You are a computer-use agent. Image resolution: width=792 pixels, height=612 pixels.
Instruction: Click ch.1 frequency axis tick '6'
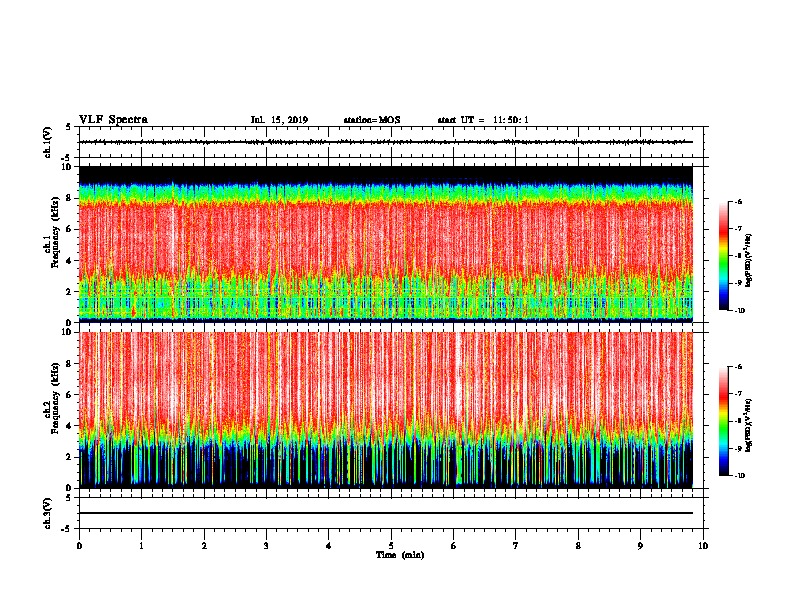coord(69,229)
